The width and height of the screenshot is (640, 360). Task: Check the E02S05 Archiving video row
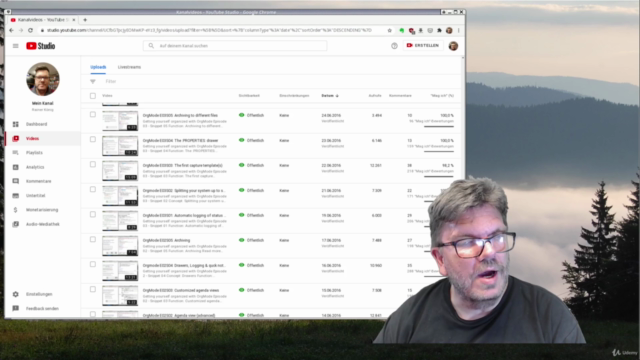(x=93, y=240)
